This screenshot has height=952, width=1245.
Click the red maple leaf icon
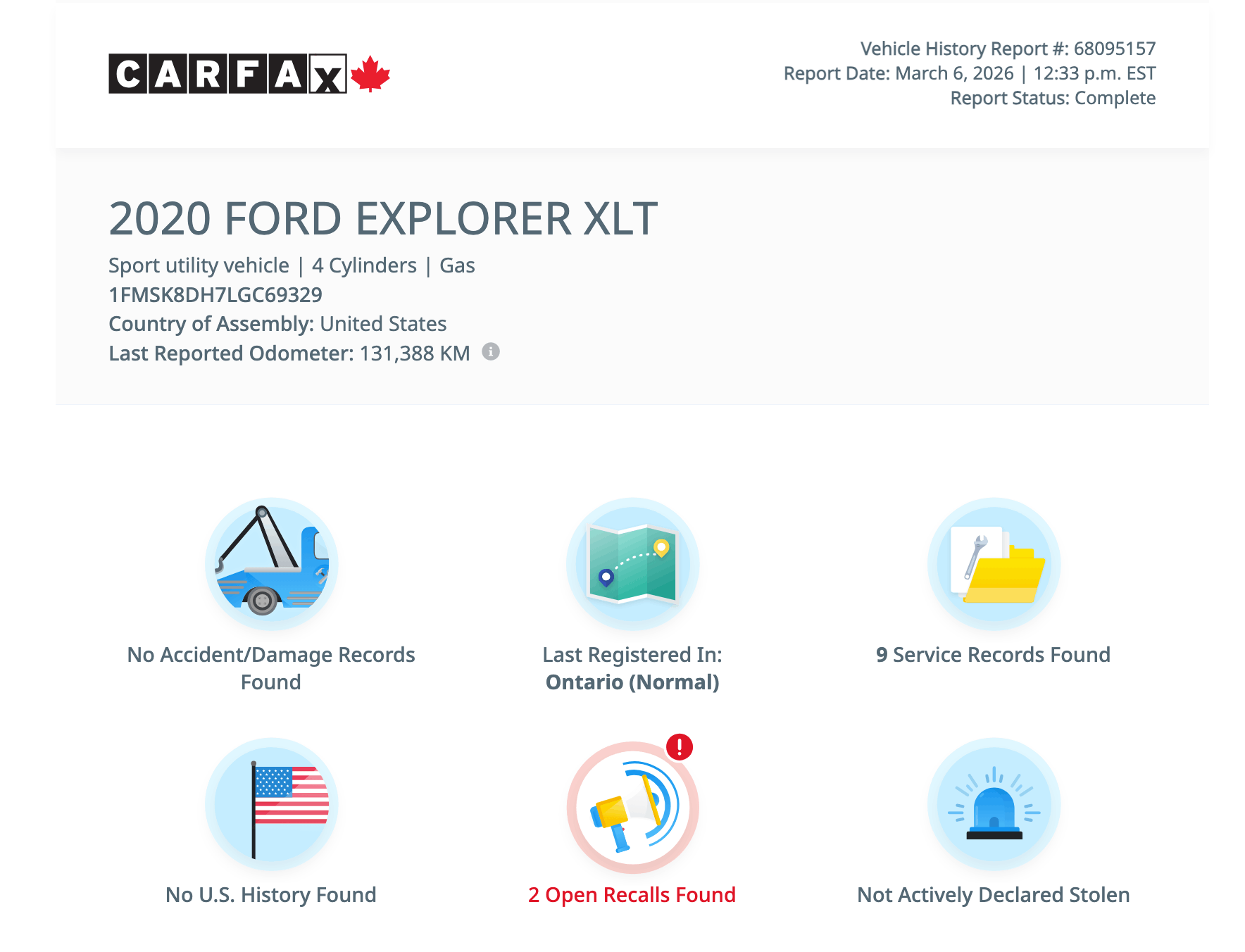370,75
